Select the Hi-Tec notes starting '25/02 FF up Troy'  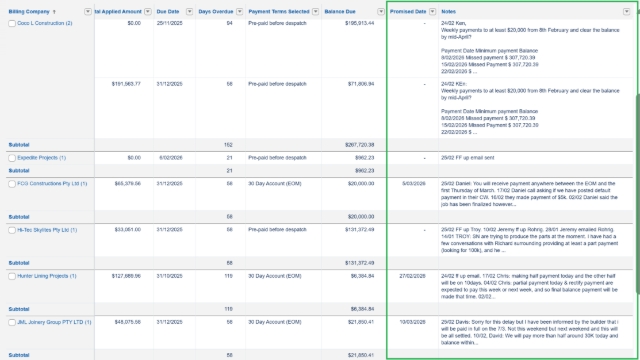[529, 240]
